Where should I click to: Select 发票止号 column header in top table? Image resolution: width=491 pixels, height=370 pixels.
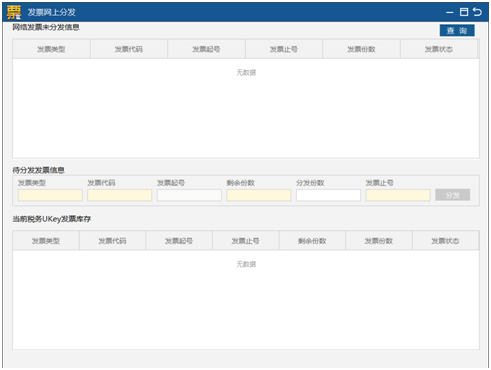pos(284,49)
